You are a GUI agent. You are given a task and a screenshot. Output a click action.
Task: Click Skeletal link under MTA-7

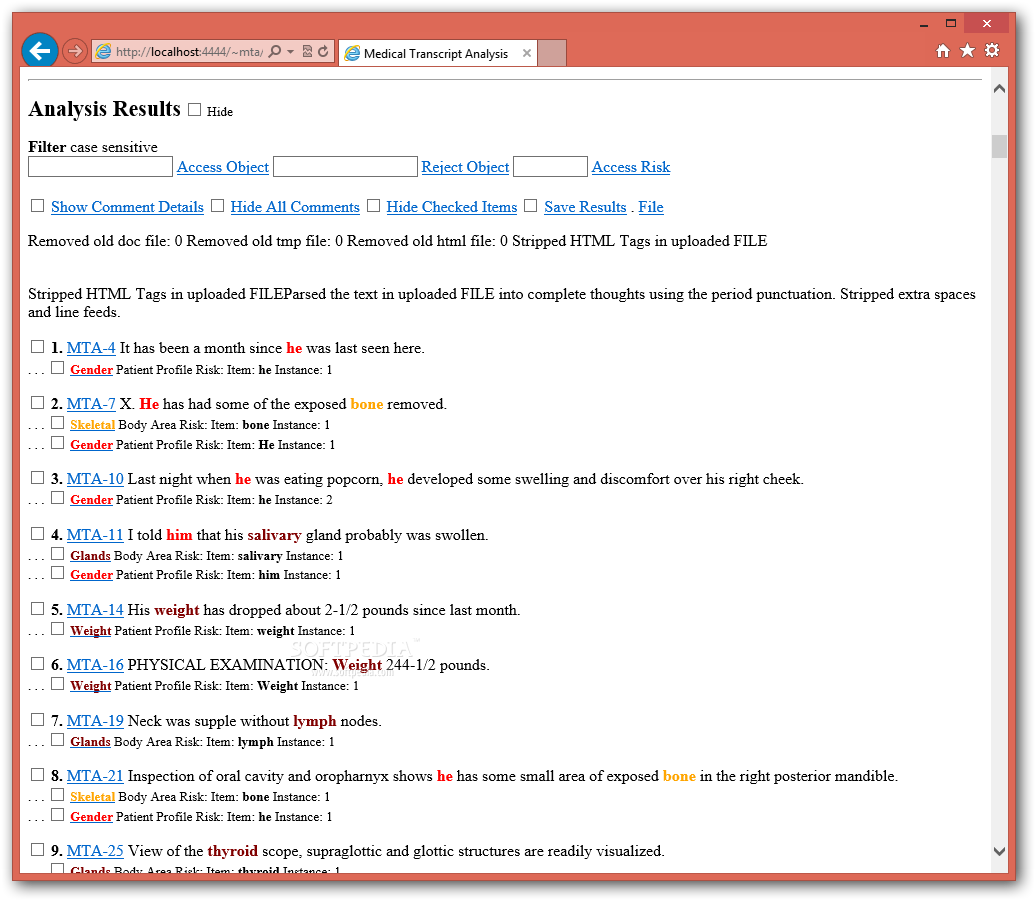tap(92, 425)
